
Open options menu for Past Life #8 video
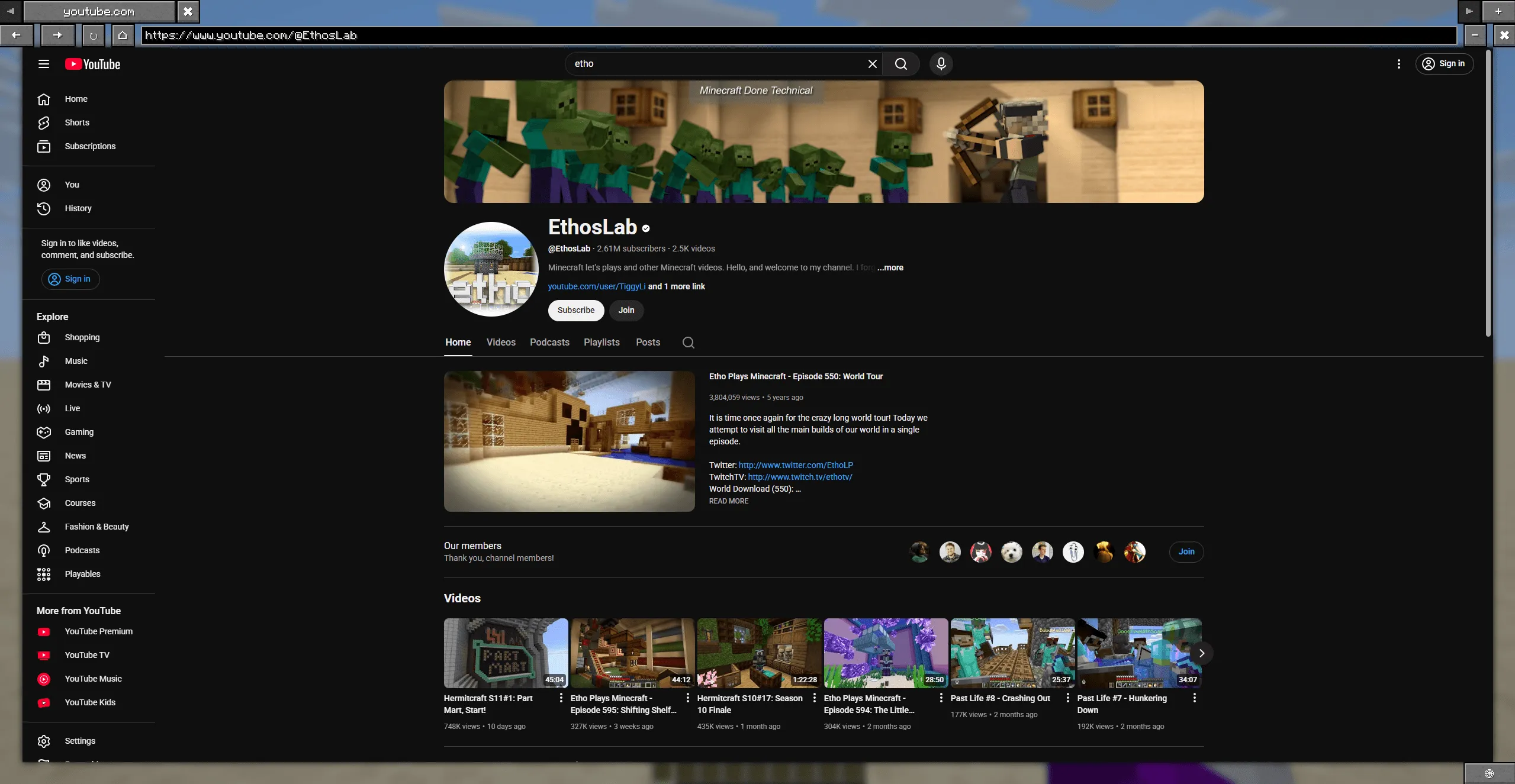[x=1067, y=698]
